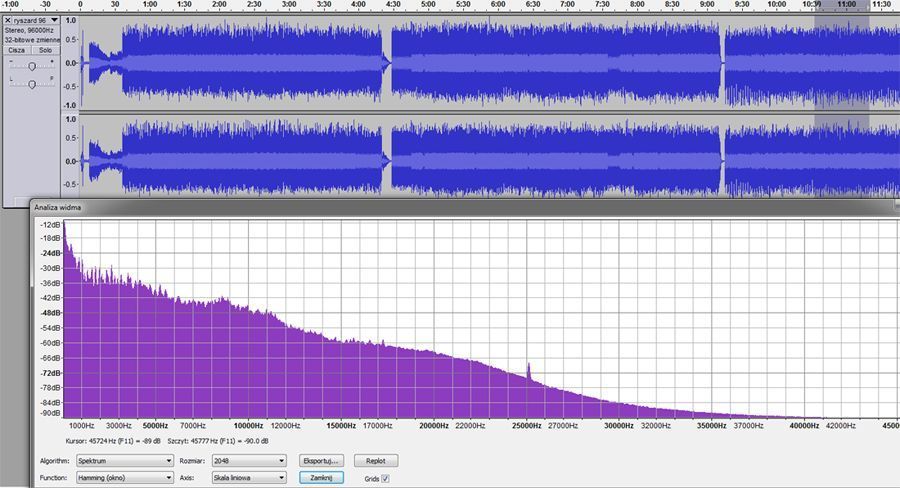Click the spectrum peak spike near 25000Hz

pyautogui.click(x=528, y=370)
